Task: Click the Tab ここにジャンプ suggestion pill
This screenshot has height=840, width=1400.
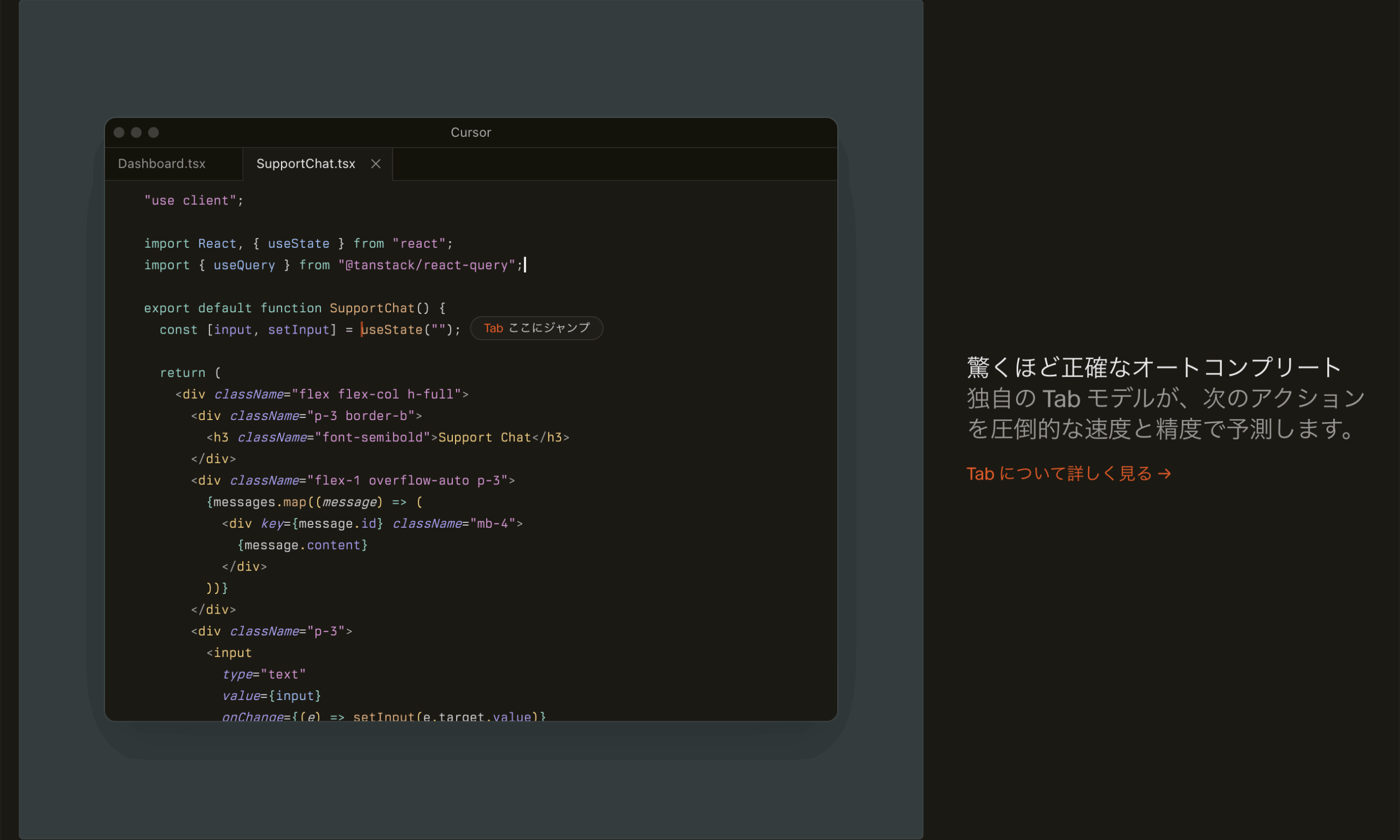Action: click(x=536, y=328)
